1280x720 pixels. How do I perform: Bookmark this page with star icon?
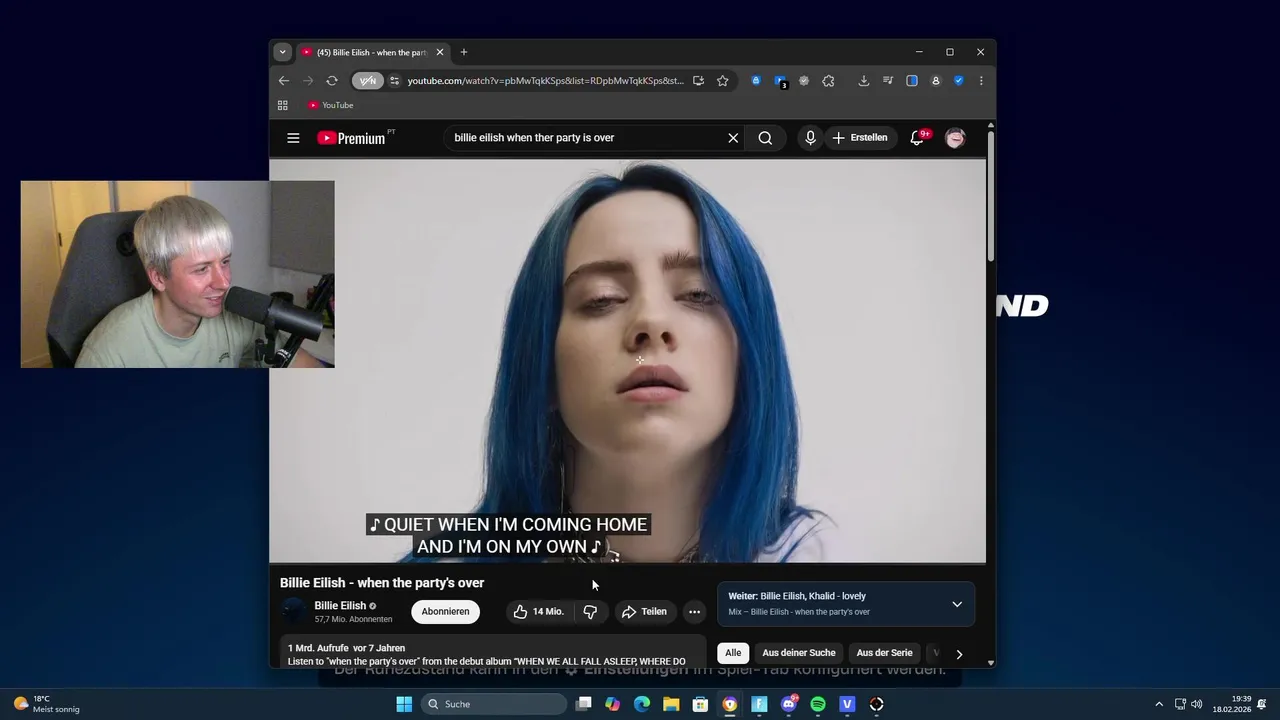click(x=722, y=81)
